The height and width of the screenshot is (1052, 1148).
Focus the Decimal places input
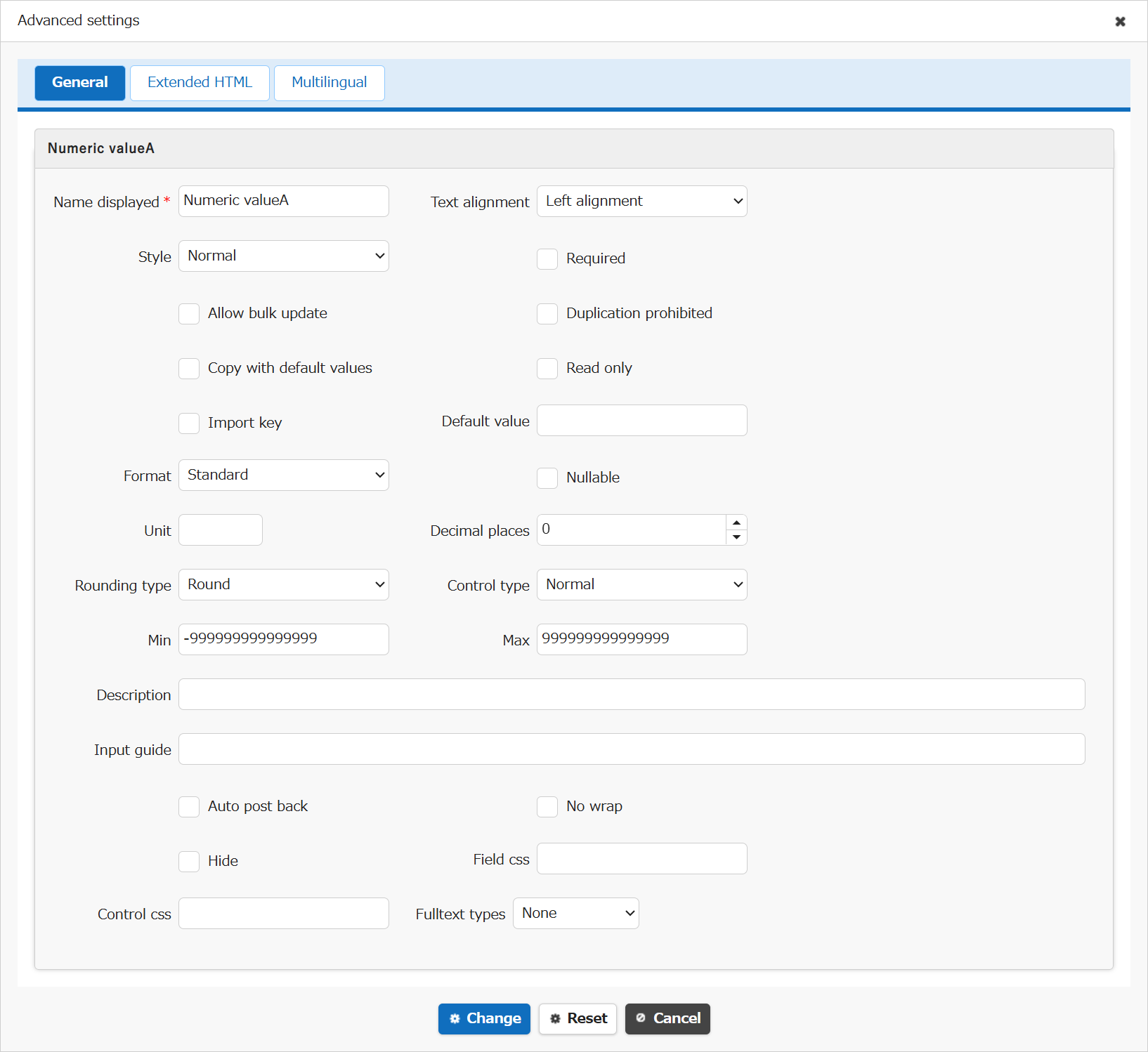(631, 530)
